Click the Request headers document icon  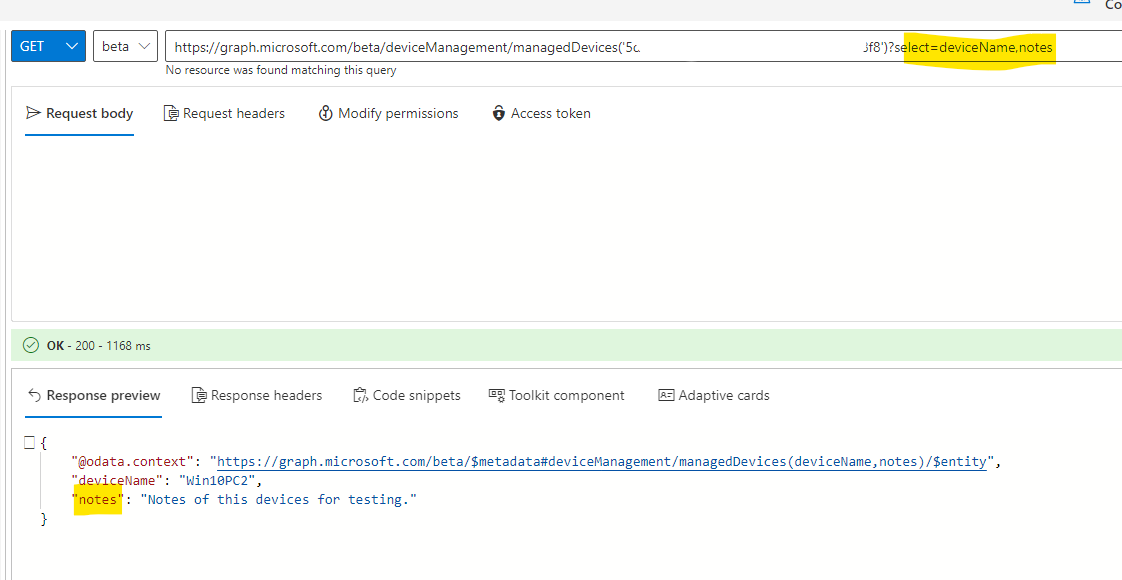171,113
